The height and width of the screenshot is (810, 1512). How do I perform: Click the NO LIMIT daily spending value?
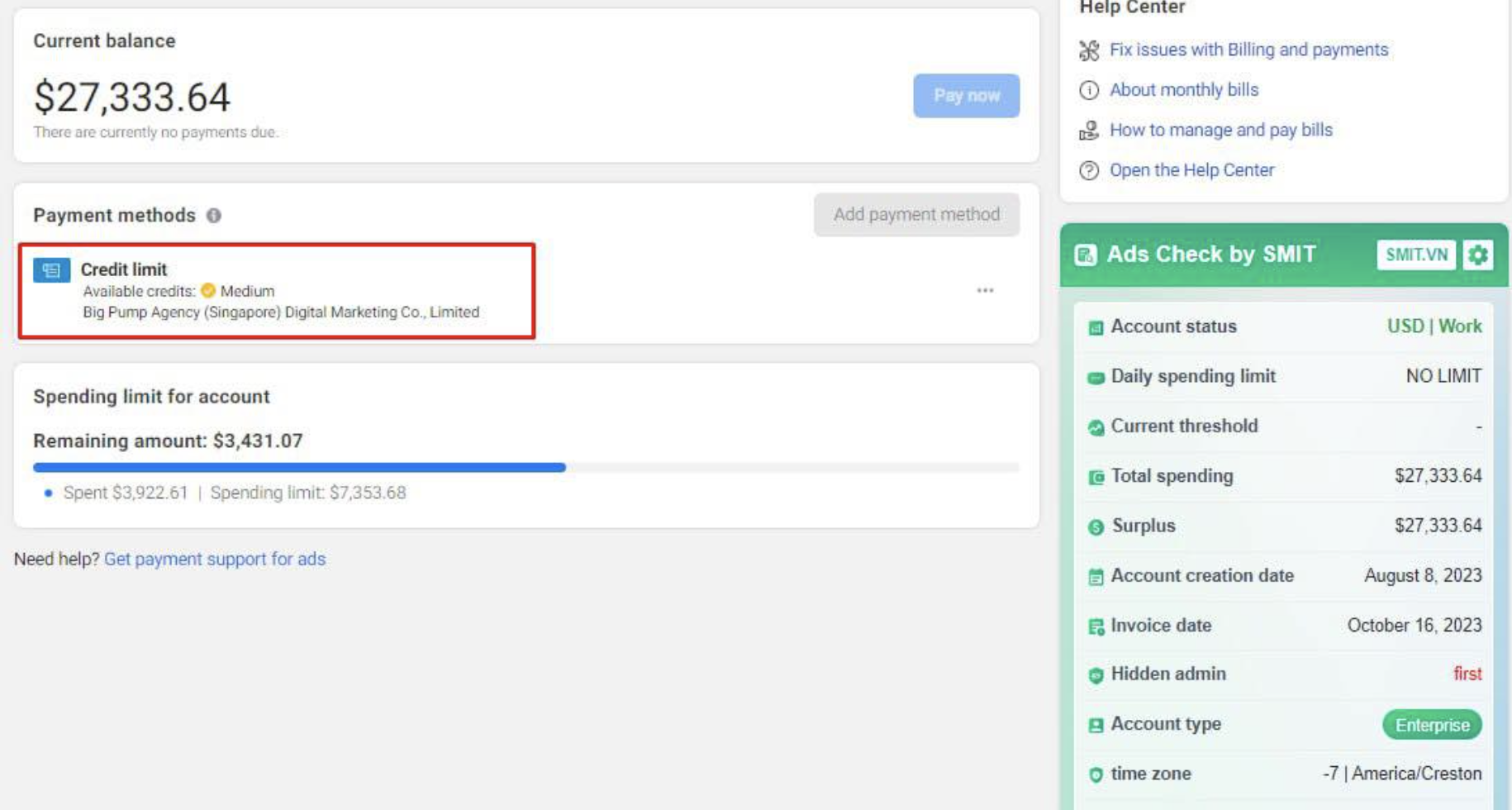1443,376
